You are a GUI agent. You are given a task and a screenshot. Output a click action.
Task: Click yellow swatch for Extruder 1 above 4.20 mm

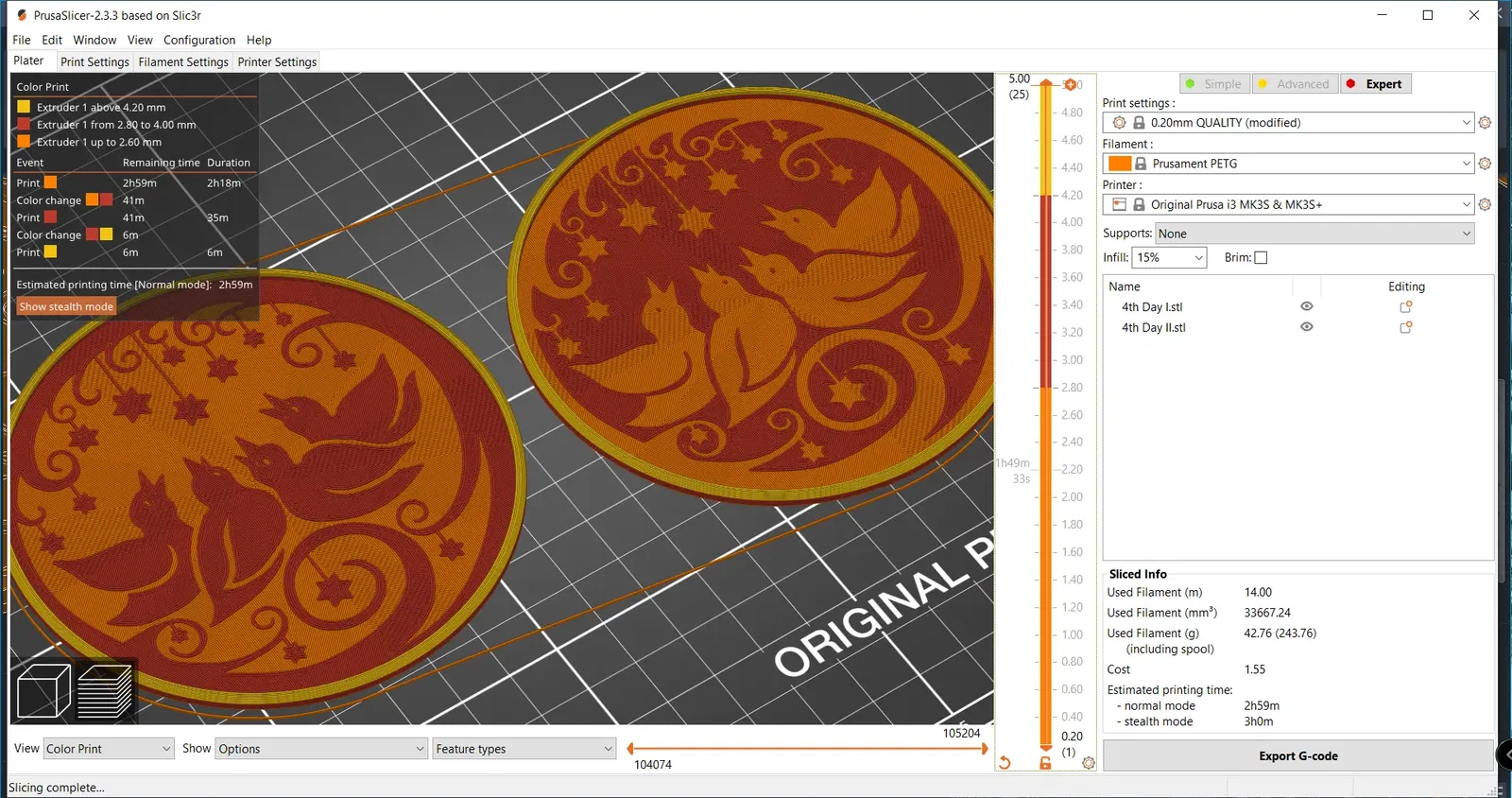(24, 107)
